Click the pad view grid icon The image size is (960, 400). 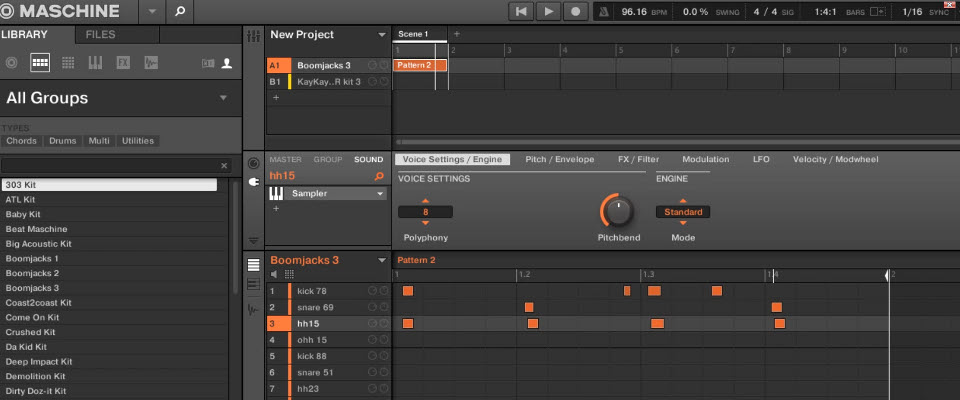(x=289, y=274)
